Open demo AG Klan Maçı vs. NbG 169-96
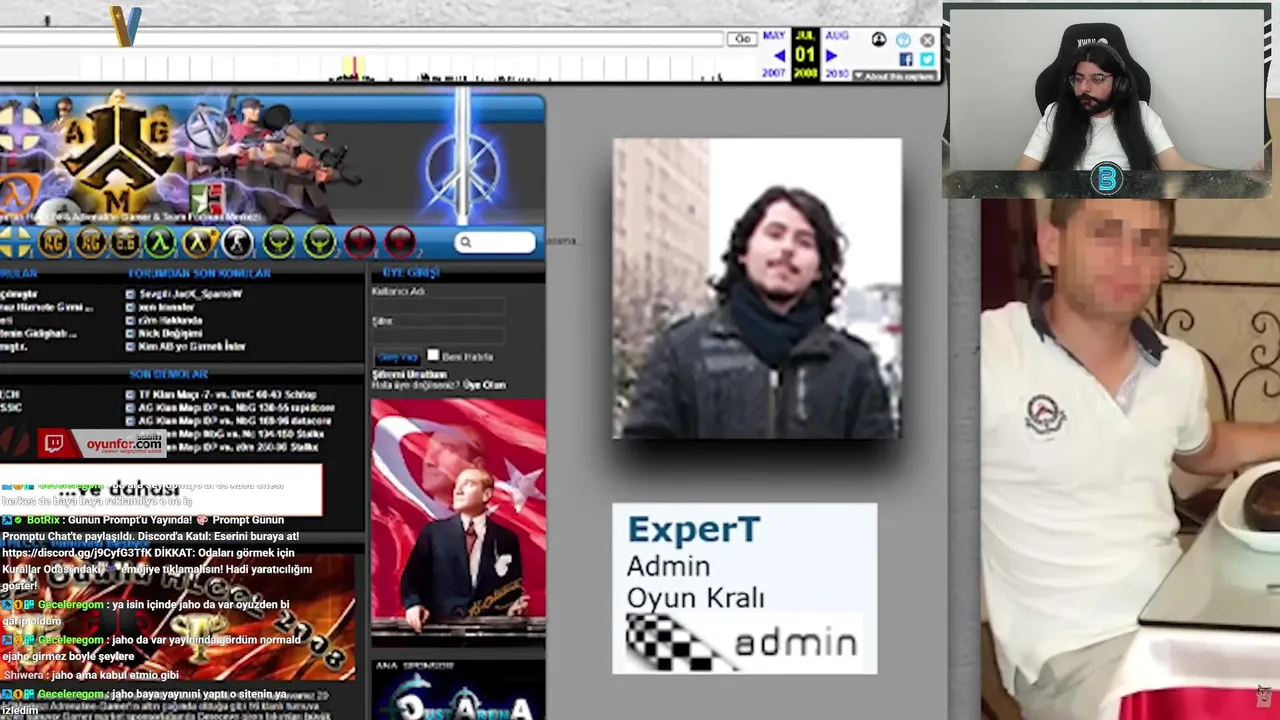This screenshot has height=720, width=1280. 236,421
